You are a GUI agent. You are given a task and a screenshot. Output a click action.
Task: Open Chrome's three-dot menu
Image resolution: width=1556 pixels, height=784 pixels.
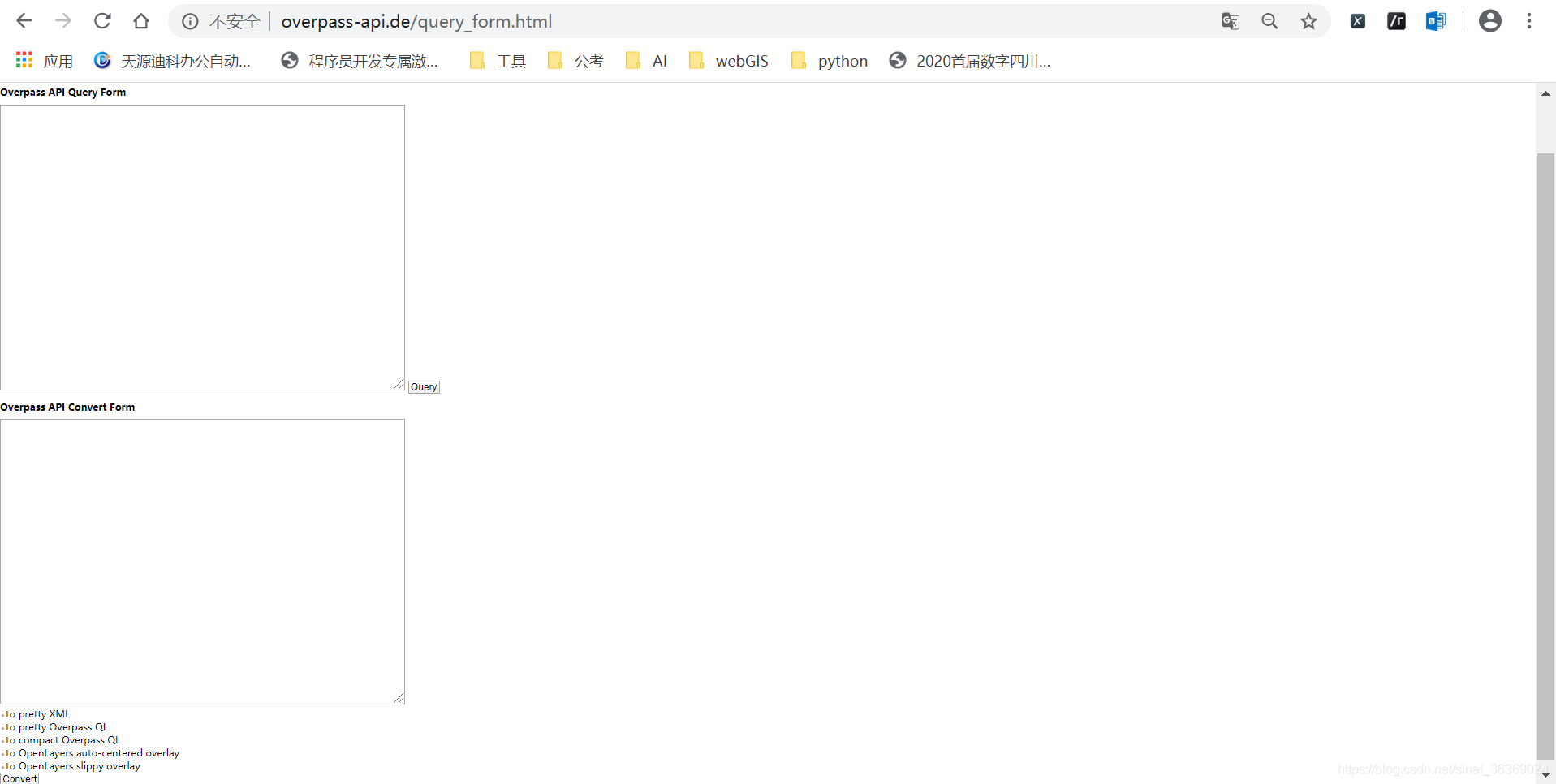[x=1529, y=21]
